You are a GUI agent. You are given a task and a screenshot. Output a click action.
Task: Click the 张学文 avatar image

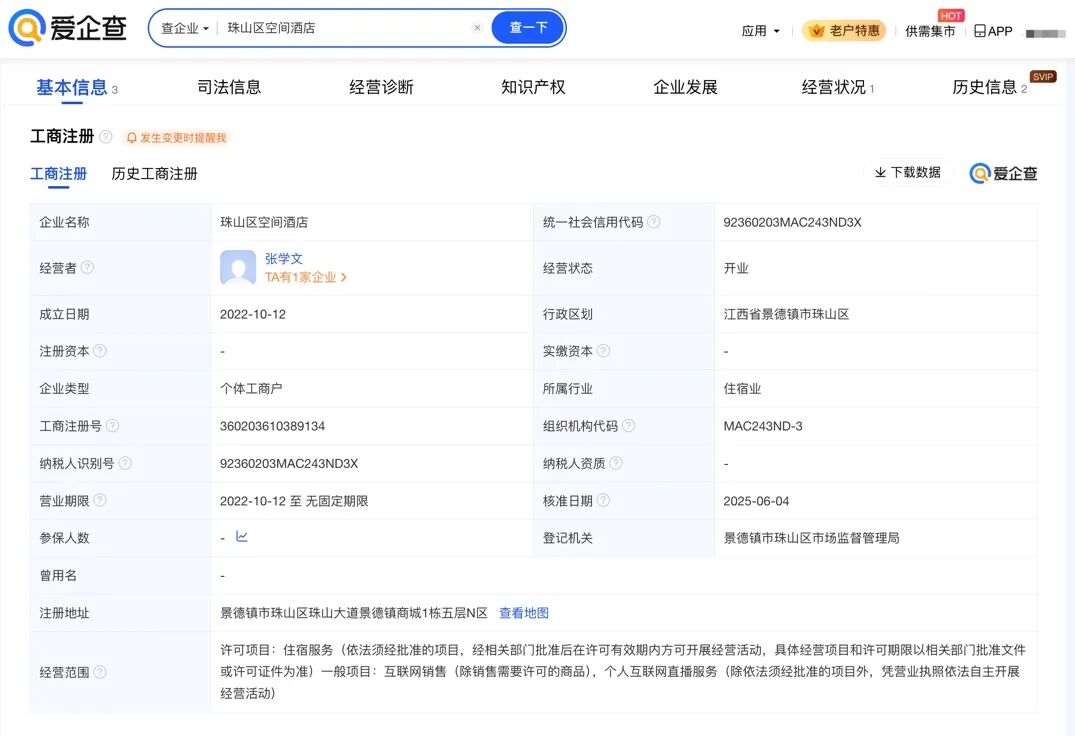[x=238, y=268]
